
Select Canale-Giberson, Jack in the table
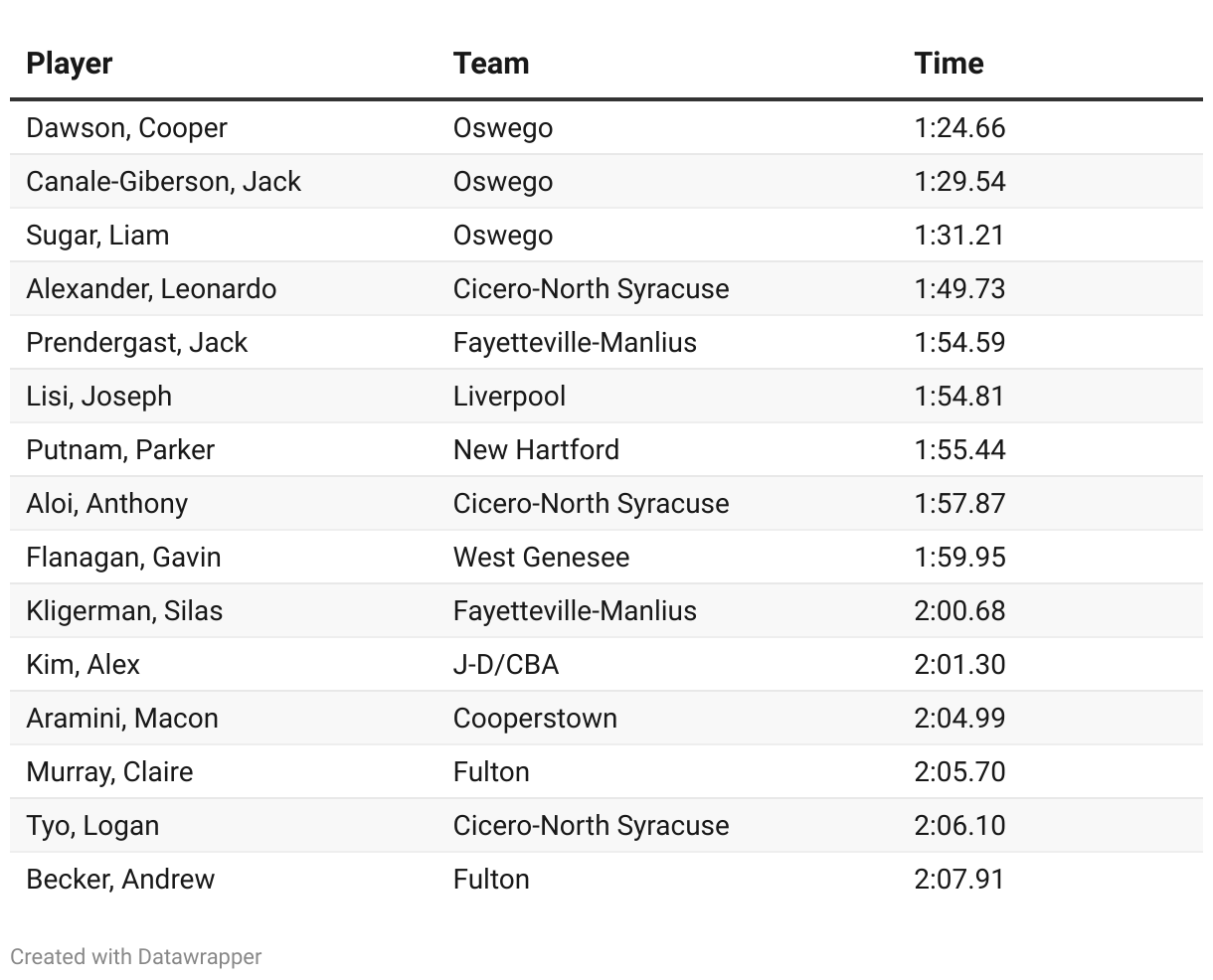click(163, 182)
